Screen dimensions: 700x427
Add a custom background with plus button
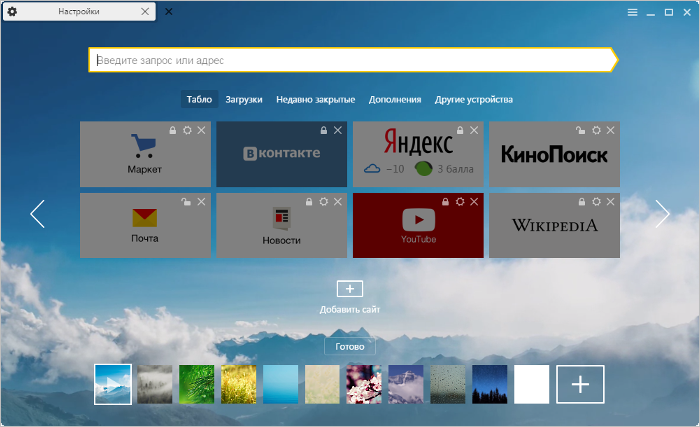point(580,384)
